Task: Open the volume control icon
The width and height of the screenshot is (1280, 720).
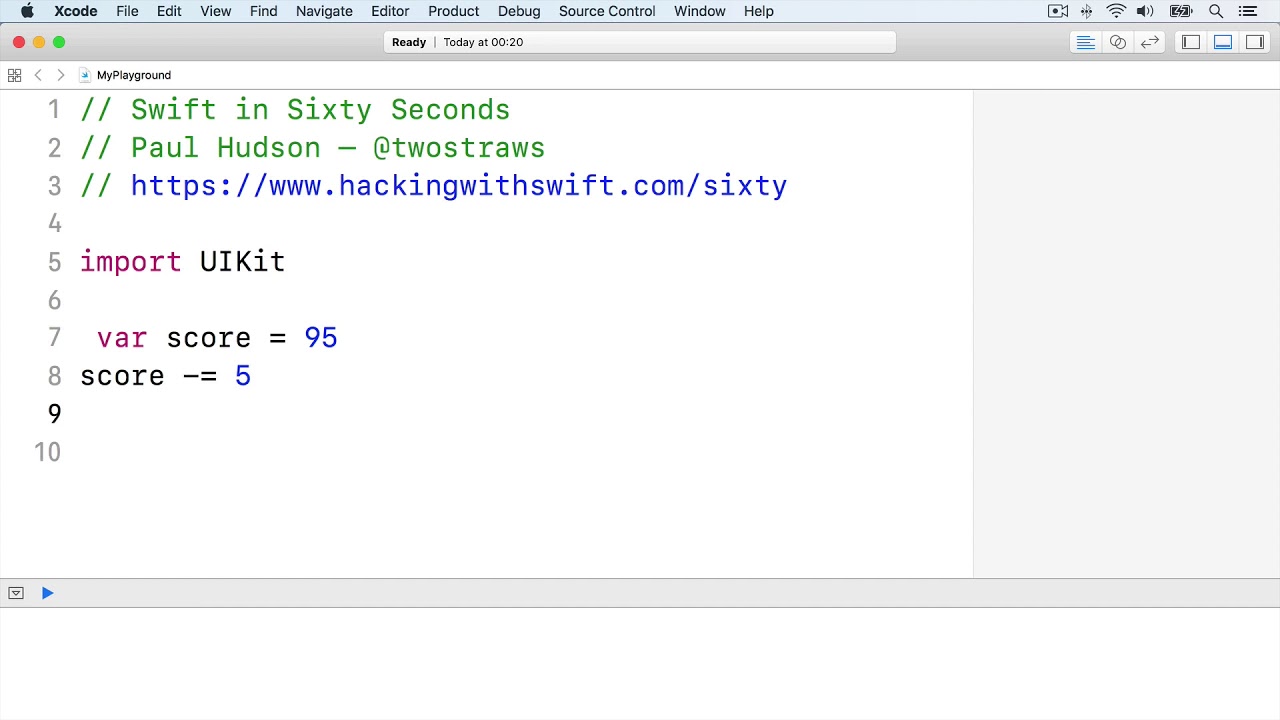Action: click(1145, 11)
